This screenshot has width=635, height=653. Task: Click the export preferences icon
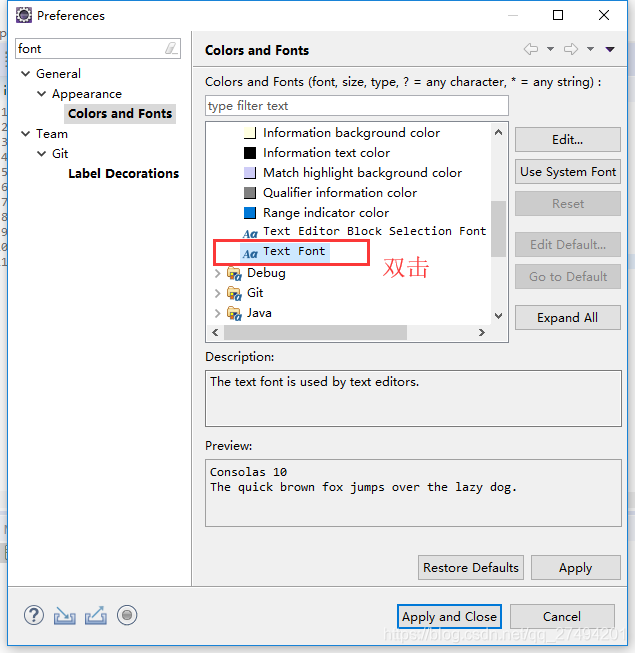(96, 616)
